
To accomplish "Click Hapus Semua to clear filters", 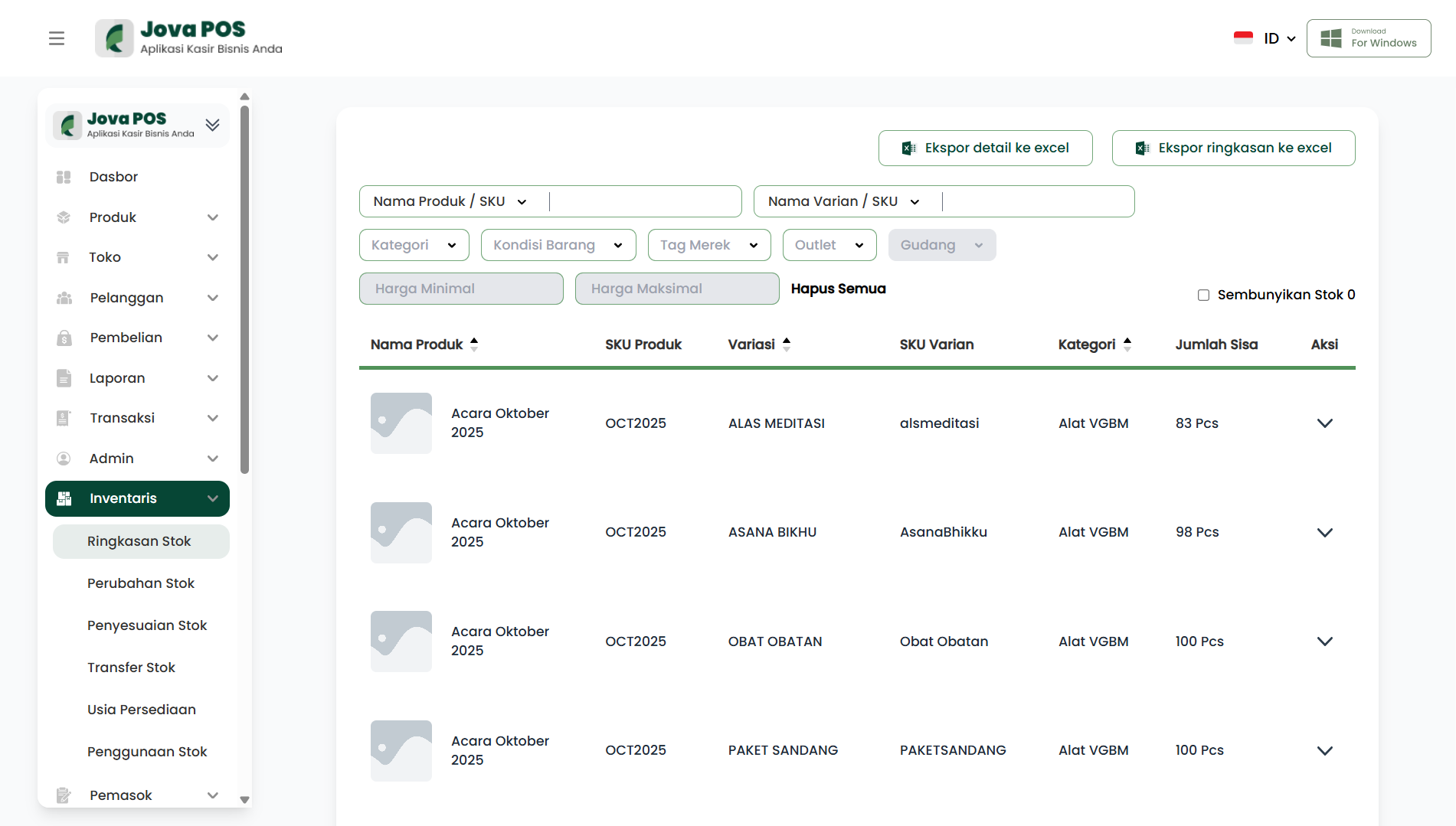I will click(838, 289).
